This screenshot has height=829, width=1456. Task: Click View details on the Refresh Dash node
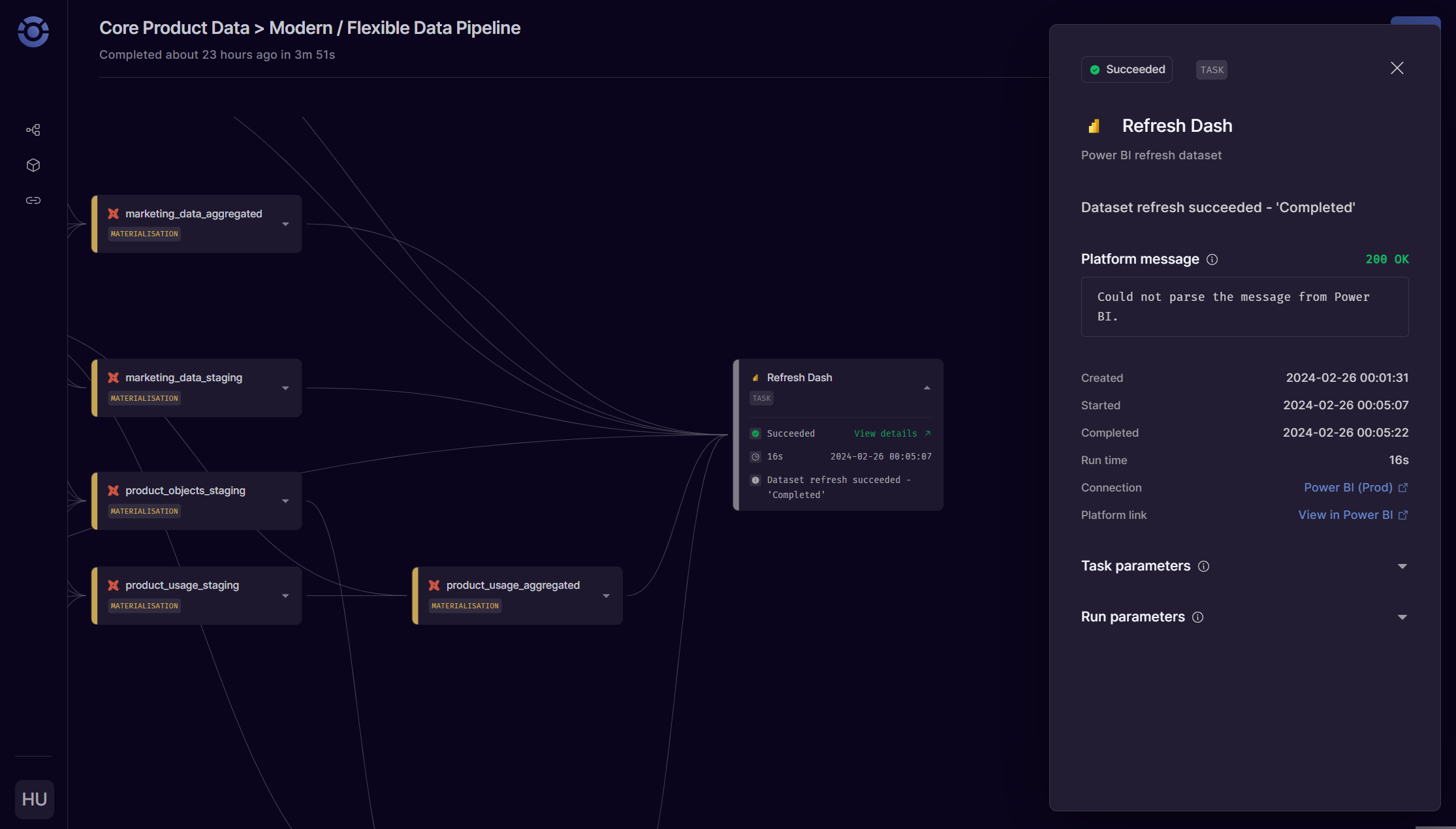click(885, 433)
